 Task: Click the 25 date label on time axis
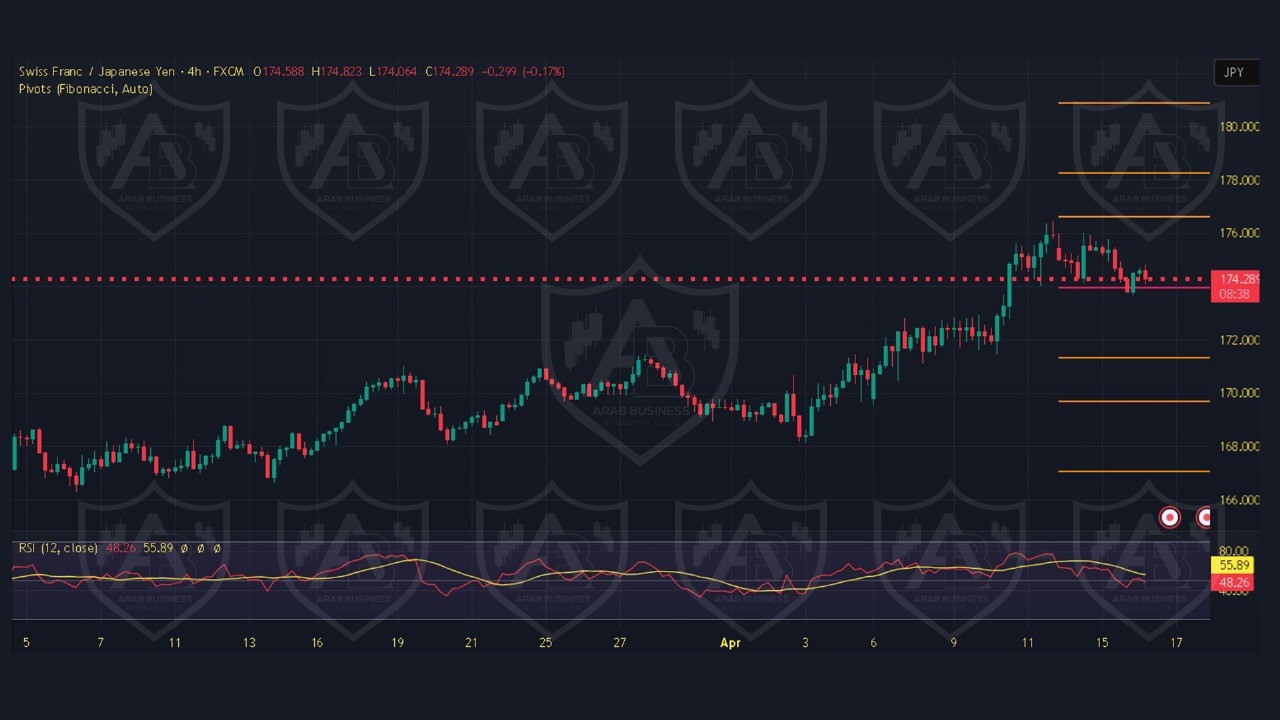pos(545,643)
